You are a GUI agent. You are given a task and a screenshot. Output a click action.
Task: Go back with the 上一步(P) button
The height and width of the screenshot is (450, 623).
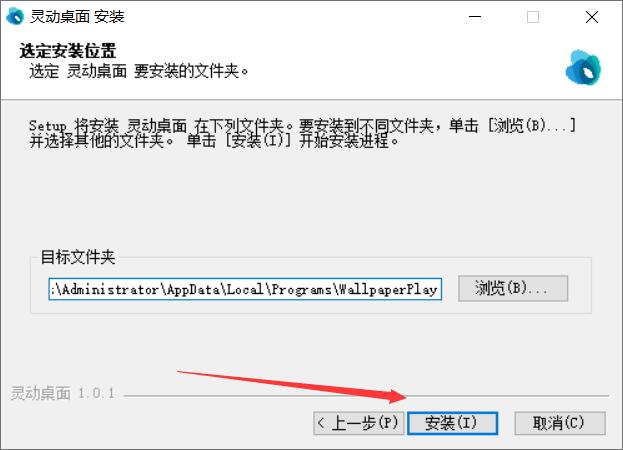coord(358,423)
